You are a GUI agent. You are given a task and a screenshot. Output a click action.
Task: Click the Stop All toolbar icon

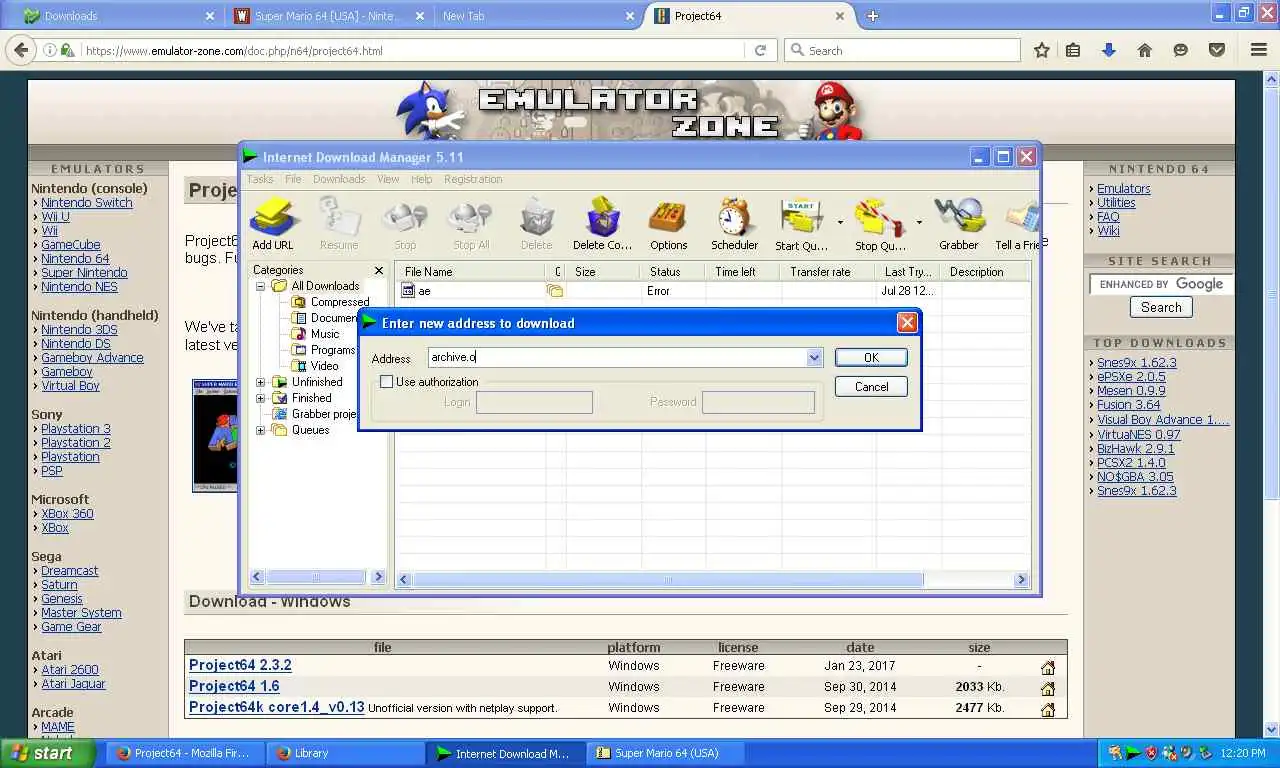pyautogui.click(x=471, y=224)
